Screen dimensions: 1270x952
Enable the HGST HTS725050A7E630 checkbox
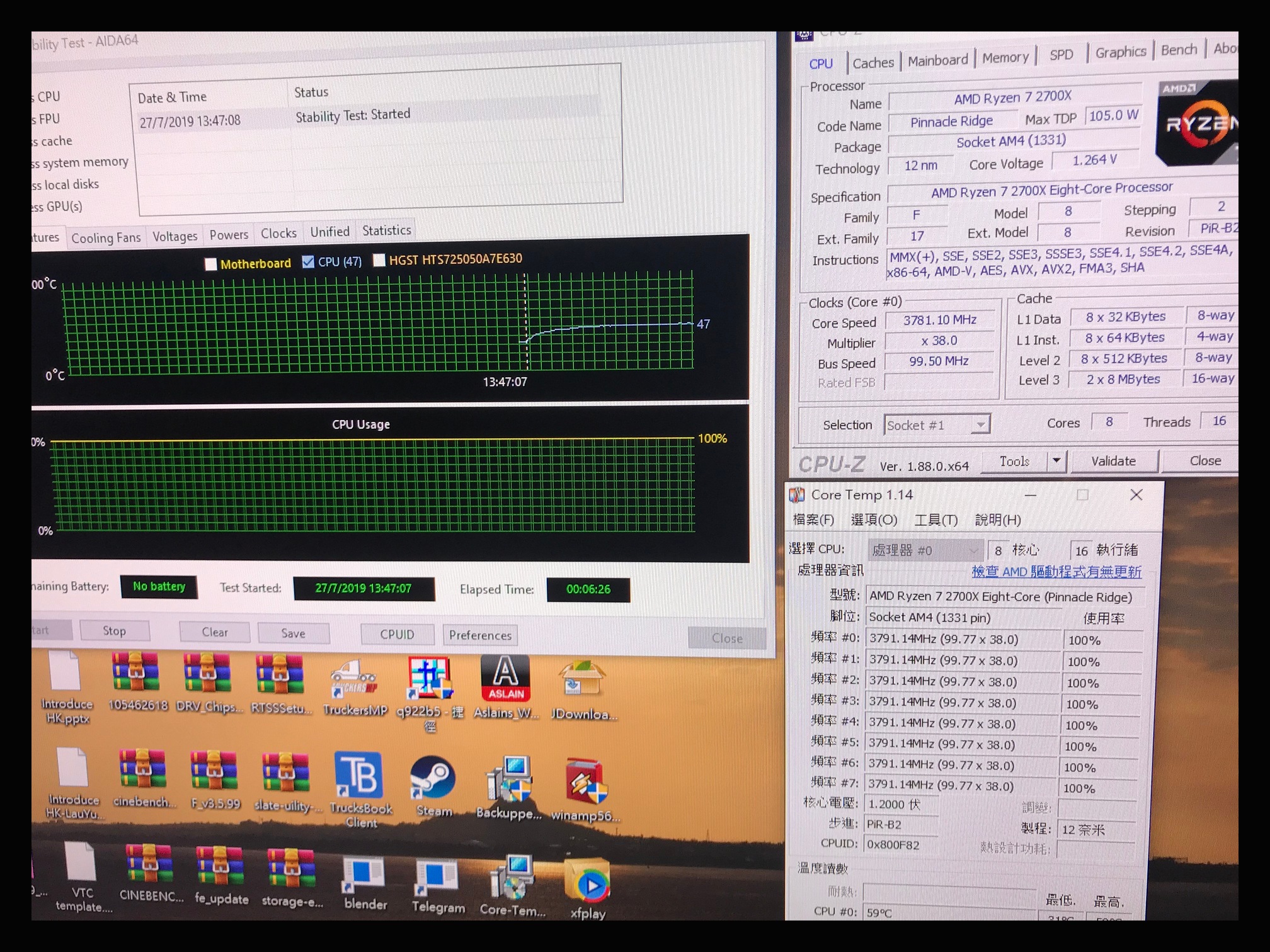(x=379, y=260)
